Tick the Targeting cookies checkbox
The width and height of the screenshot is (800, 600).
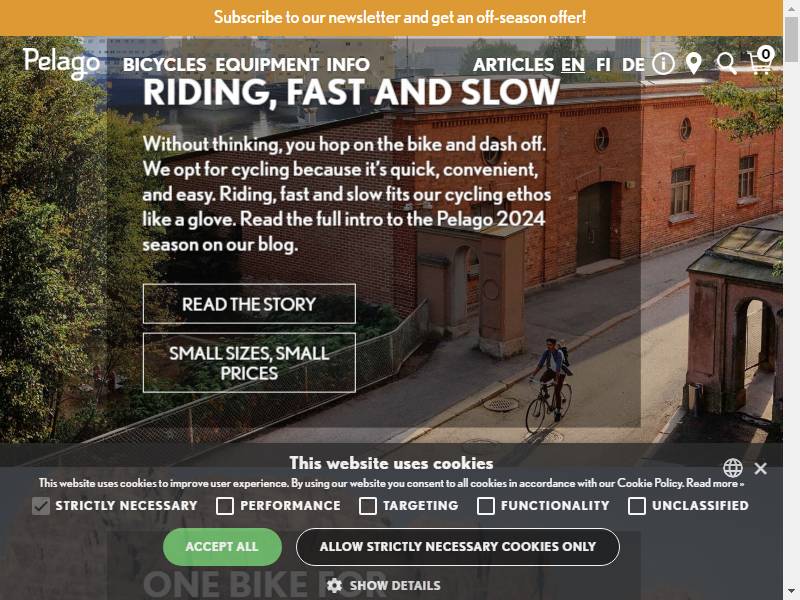tap(368, 506)
